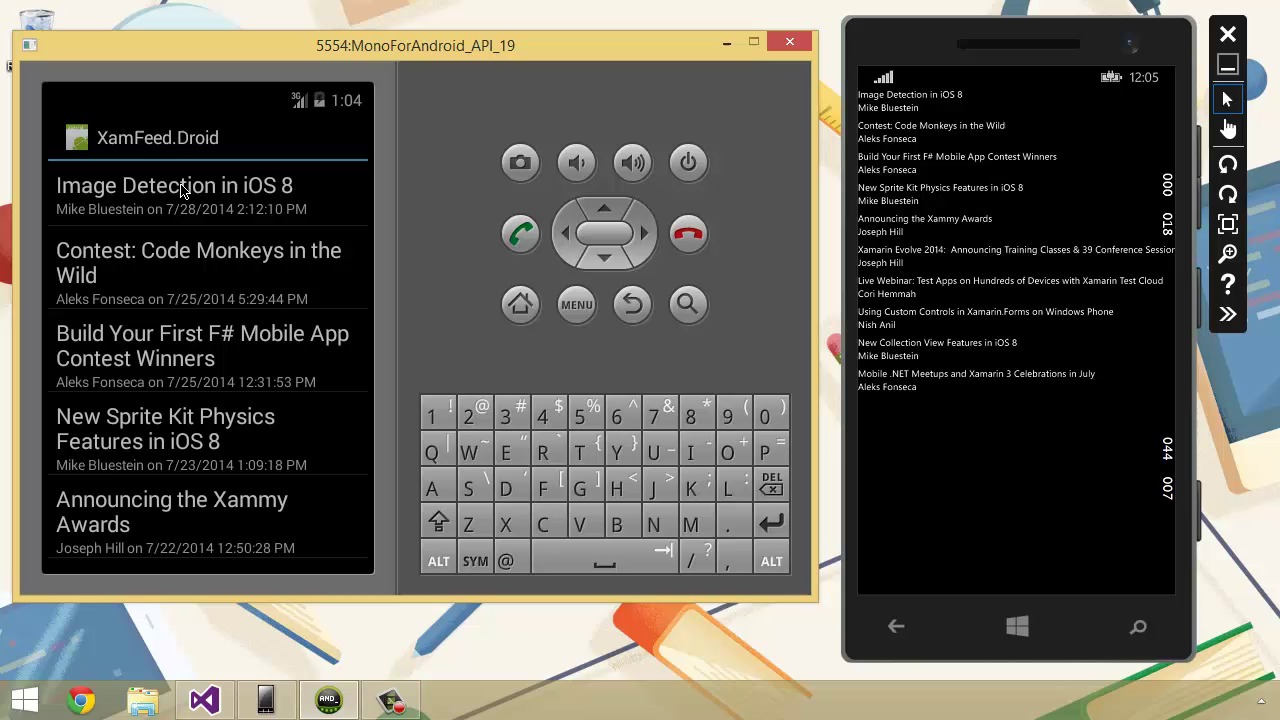
Task: Lower volume with the emulator volume-down button
Action: point(576,163)
